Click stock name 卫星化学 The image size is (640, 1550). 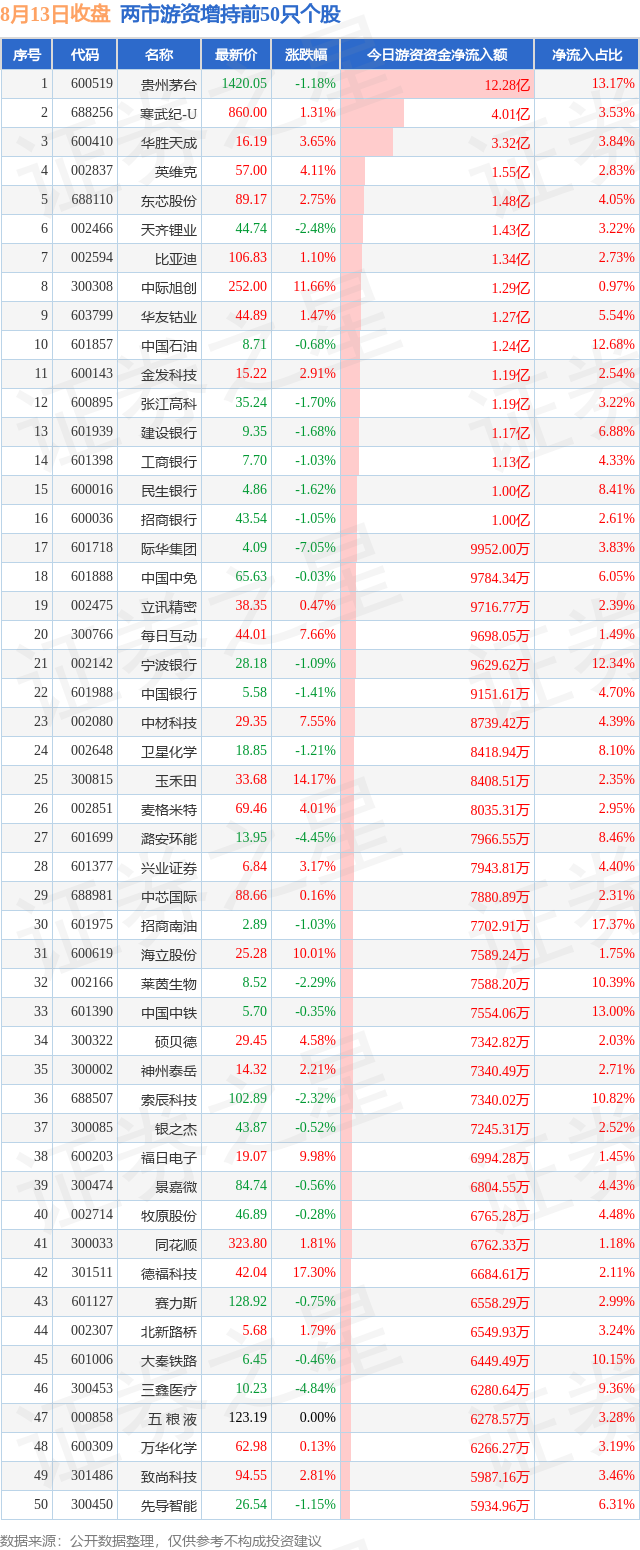click(x=169, y=751)
